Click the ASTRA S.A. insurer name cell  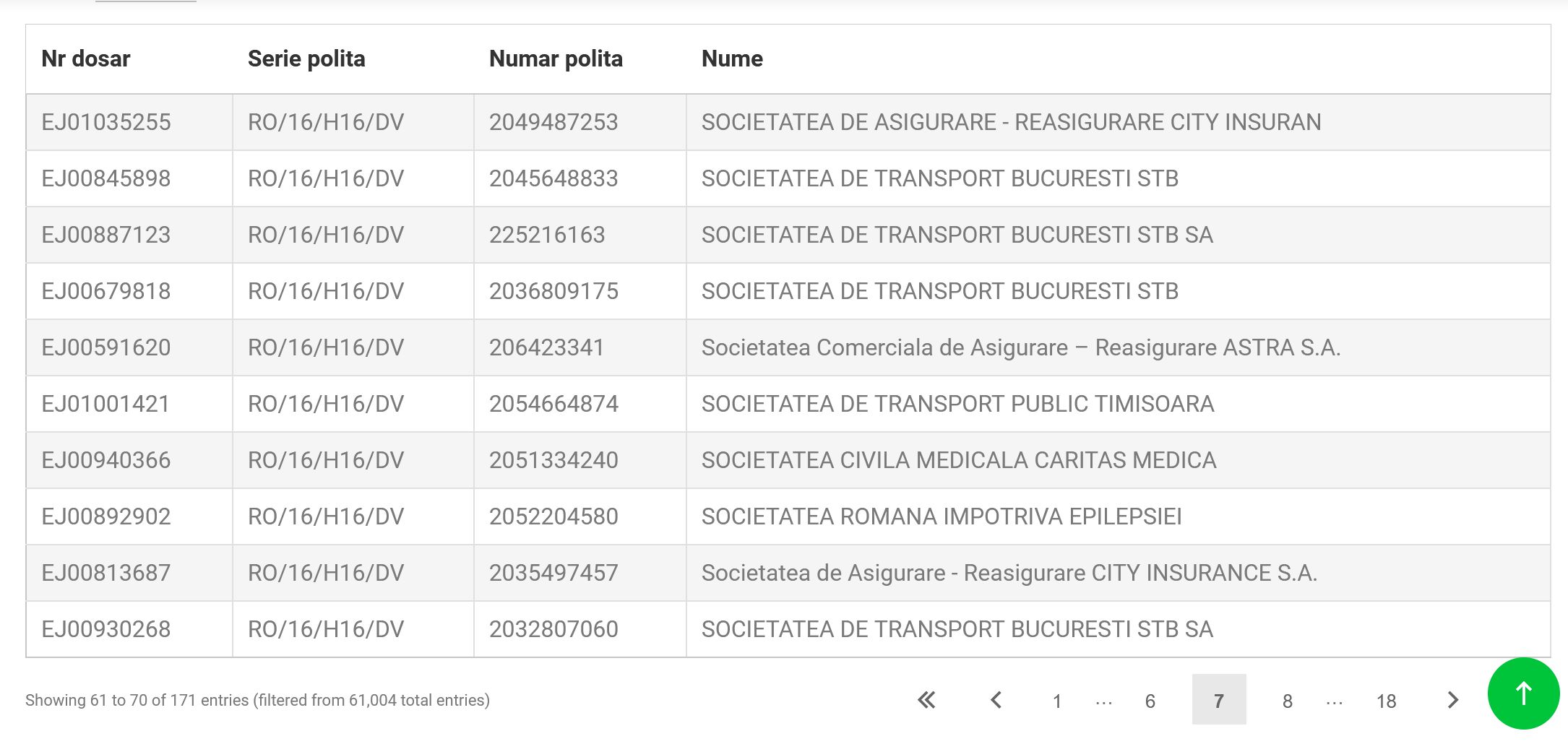pos(1020,347)
